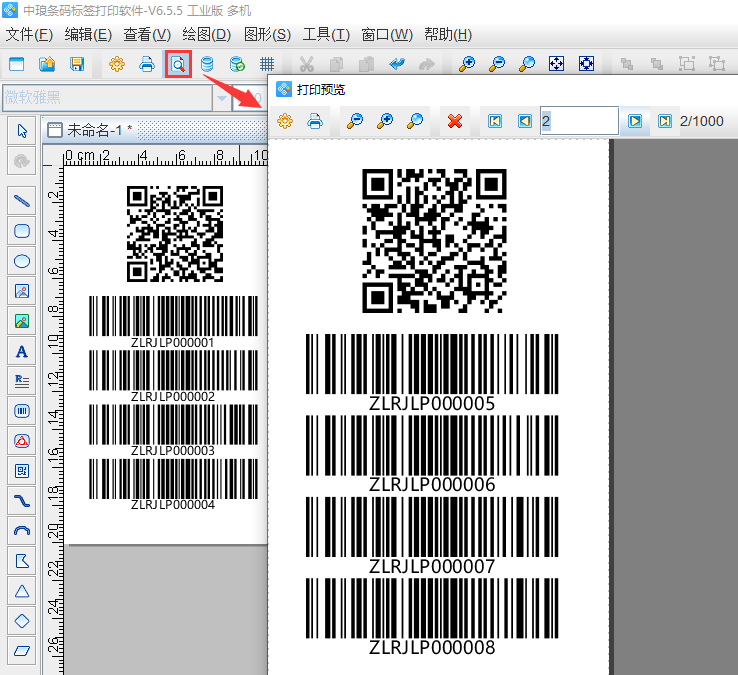The width and height of the screenshot is (738, 675).
Task: Open the 文件(F) menu
Action: click(29, 34)
